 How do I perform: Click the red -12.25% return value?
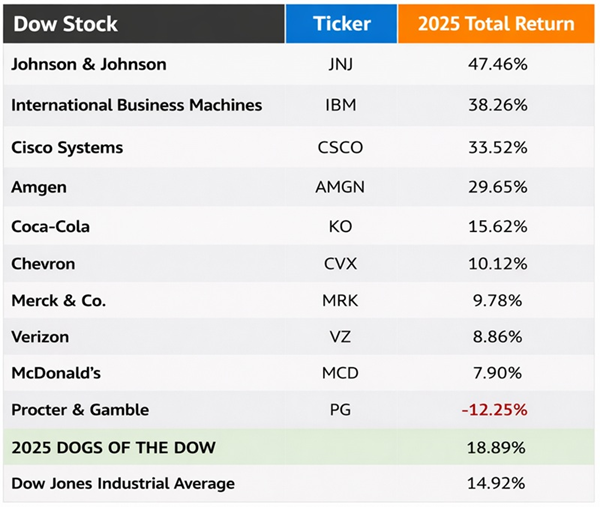pos(495,410)
